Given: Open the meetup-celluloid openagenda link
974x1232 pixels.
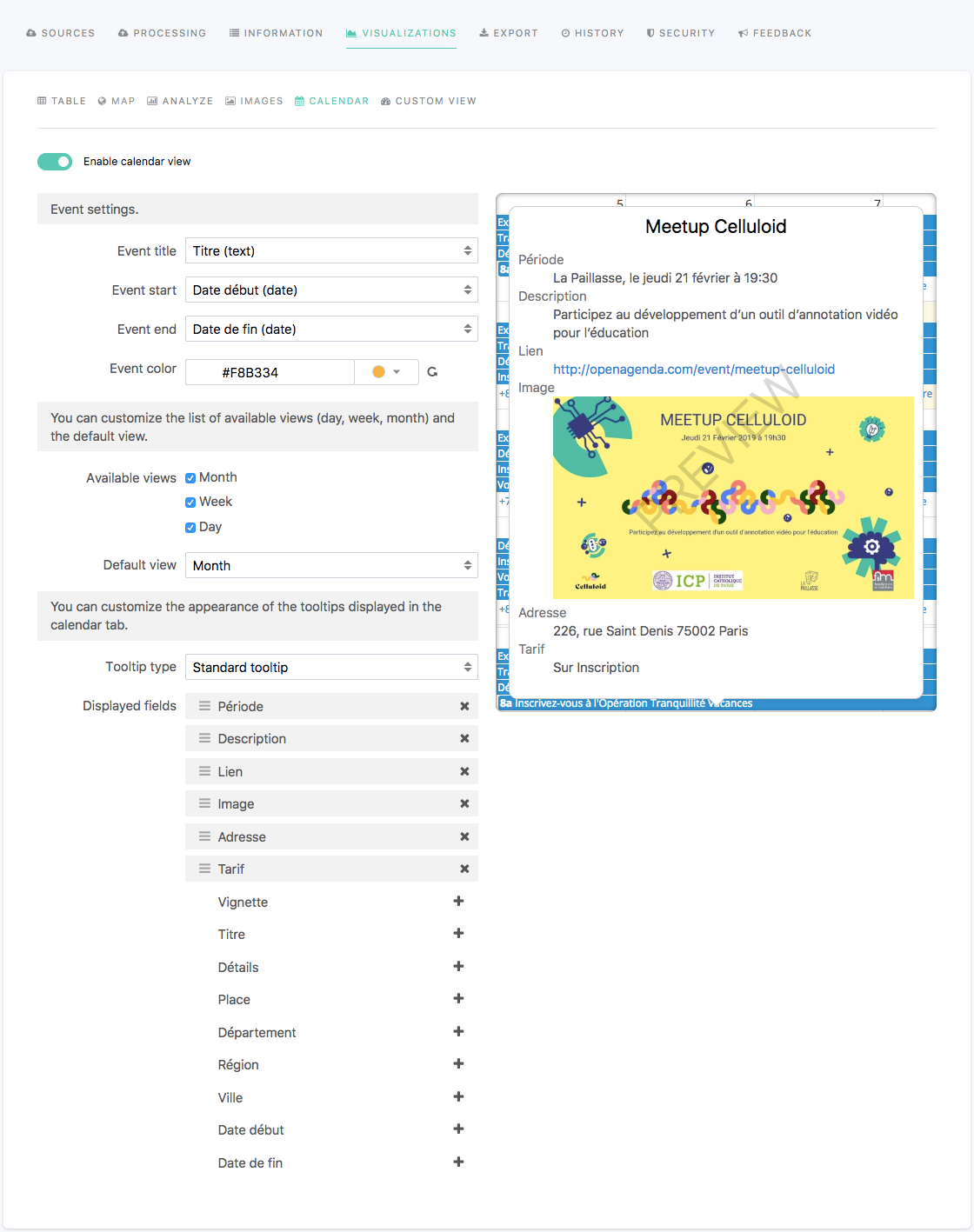Looking at the screenshot, I should [693, 370].
